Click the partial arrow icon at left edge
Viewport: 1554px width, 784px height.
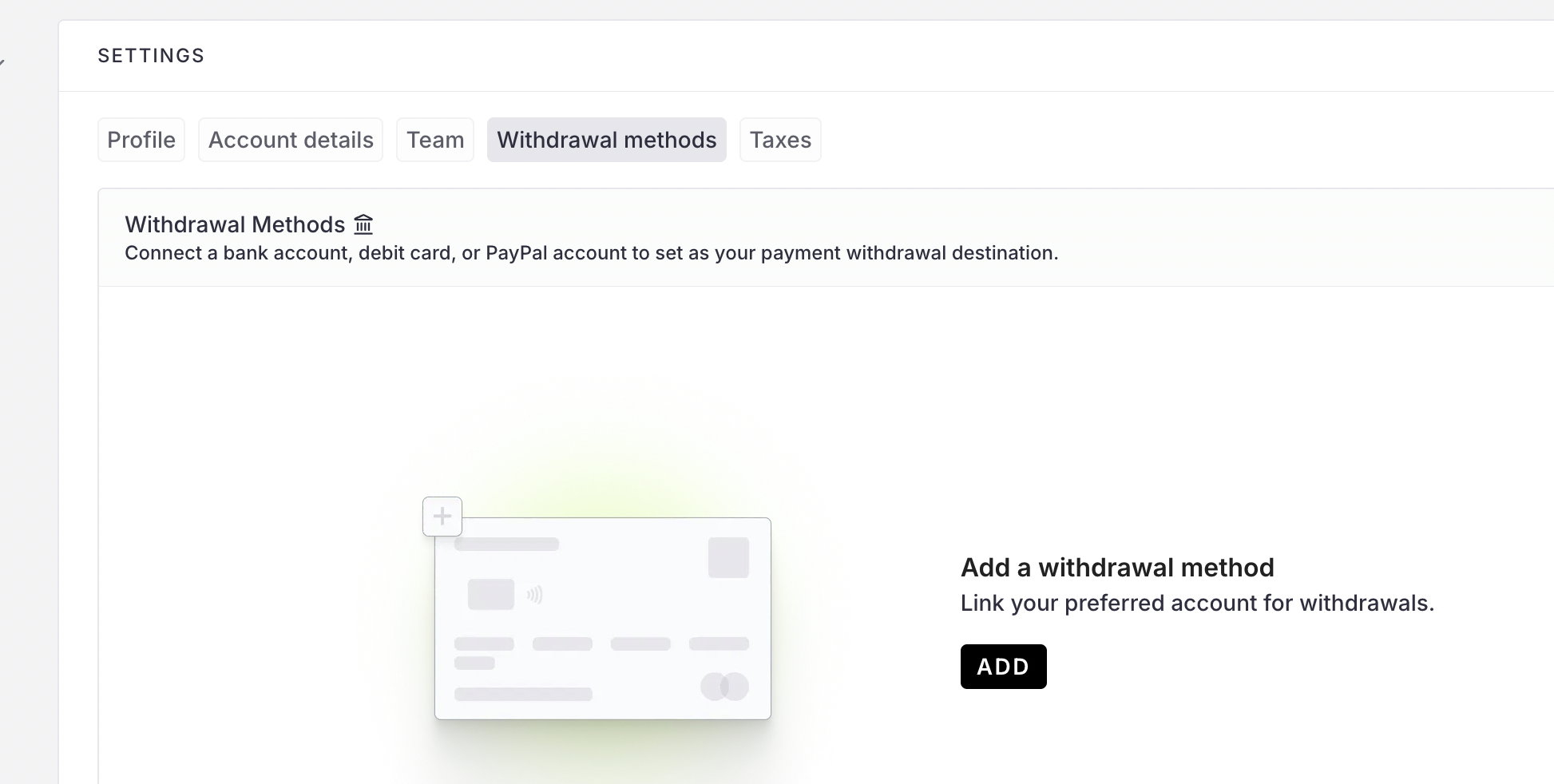coord(2,62)
